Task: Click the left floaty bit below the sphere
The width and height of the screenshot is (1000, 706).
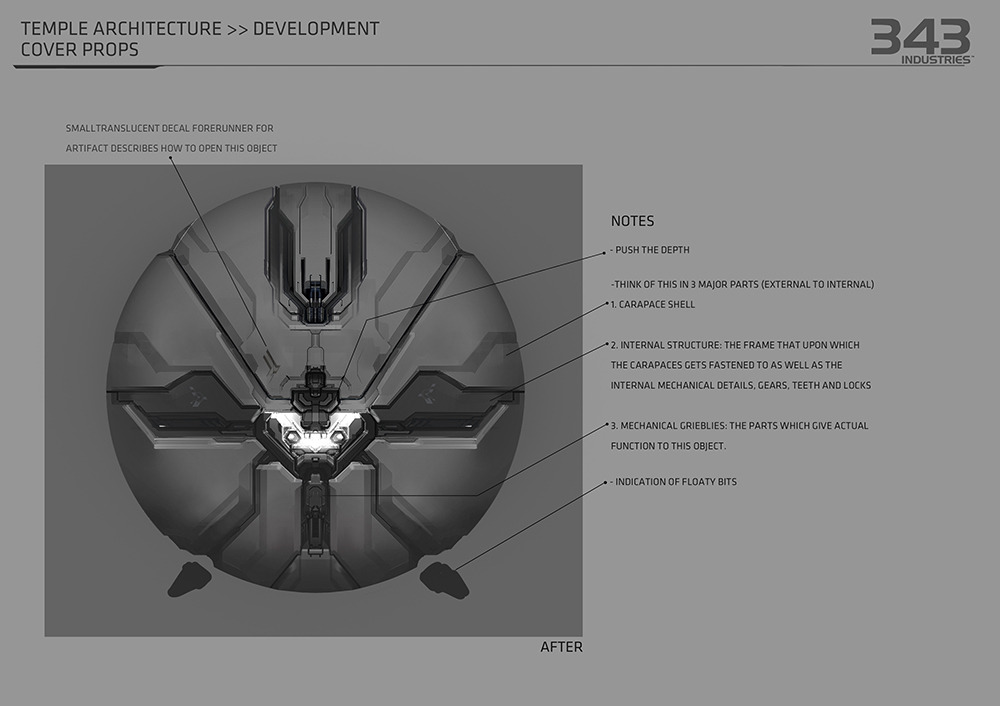Action: click(x=187, y=578)
